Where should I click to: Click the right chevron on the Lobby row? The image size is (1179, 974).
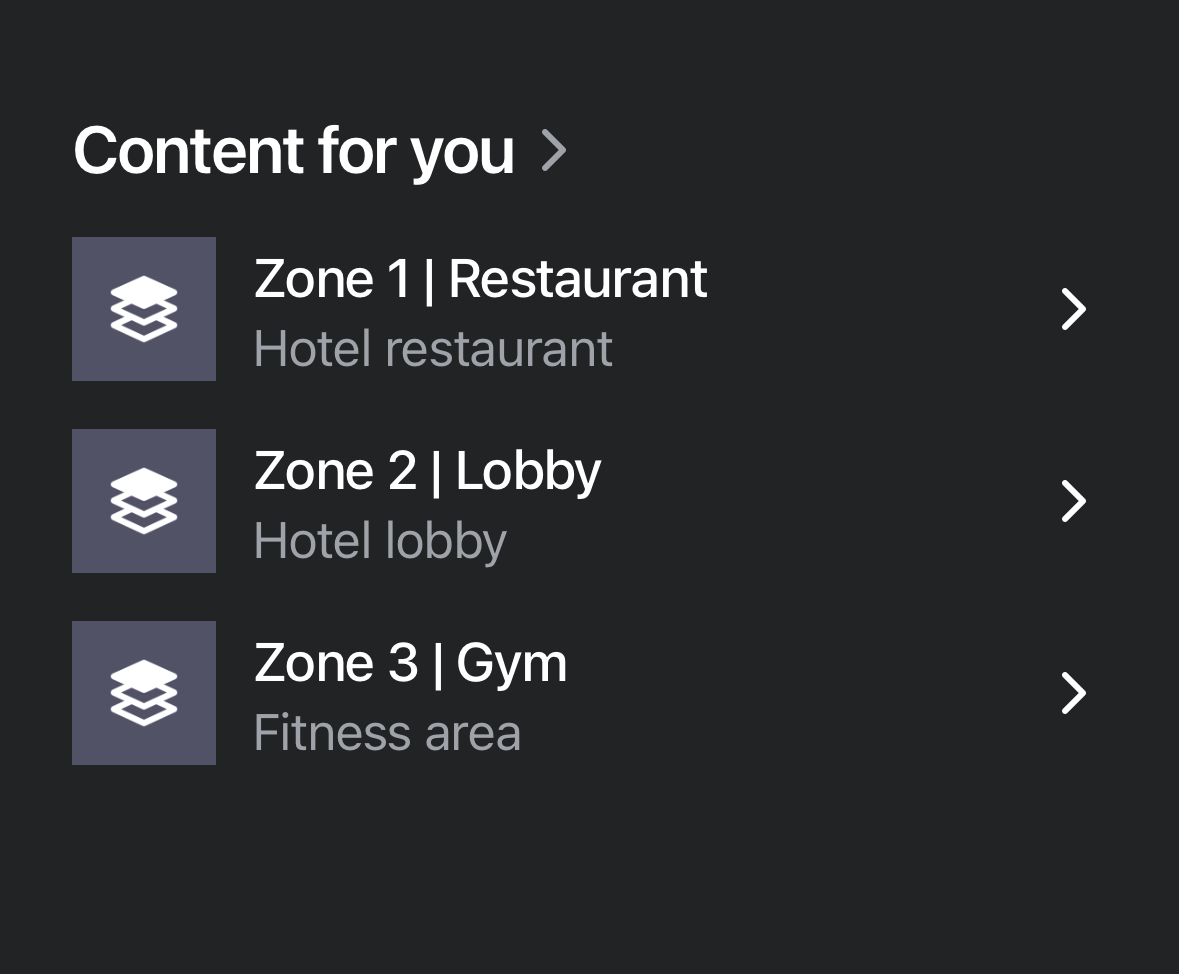coord(1073,501)
